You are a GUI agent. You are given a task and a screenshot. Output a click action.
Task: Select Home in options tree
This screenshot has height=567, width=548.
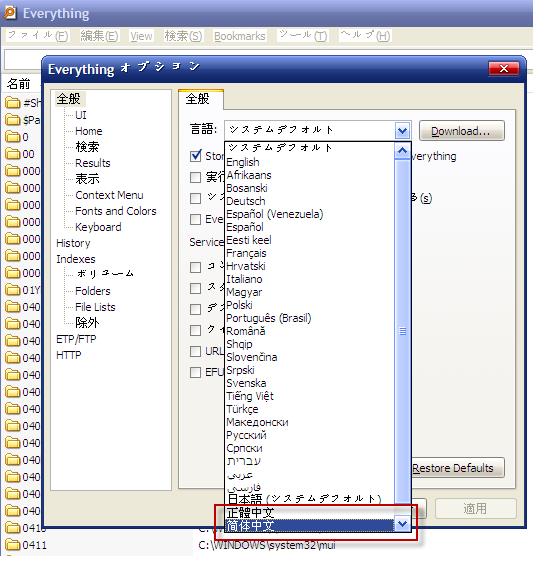coord(89,131)
